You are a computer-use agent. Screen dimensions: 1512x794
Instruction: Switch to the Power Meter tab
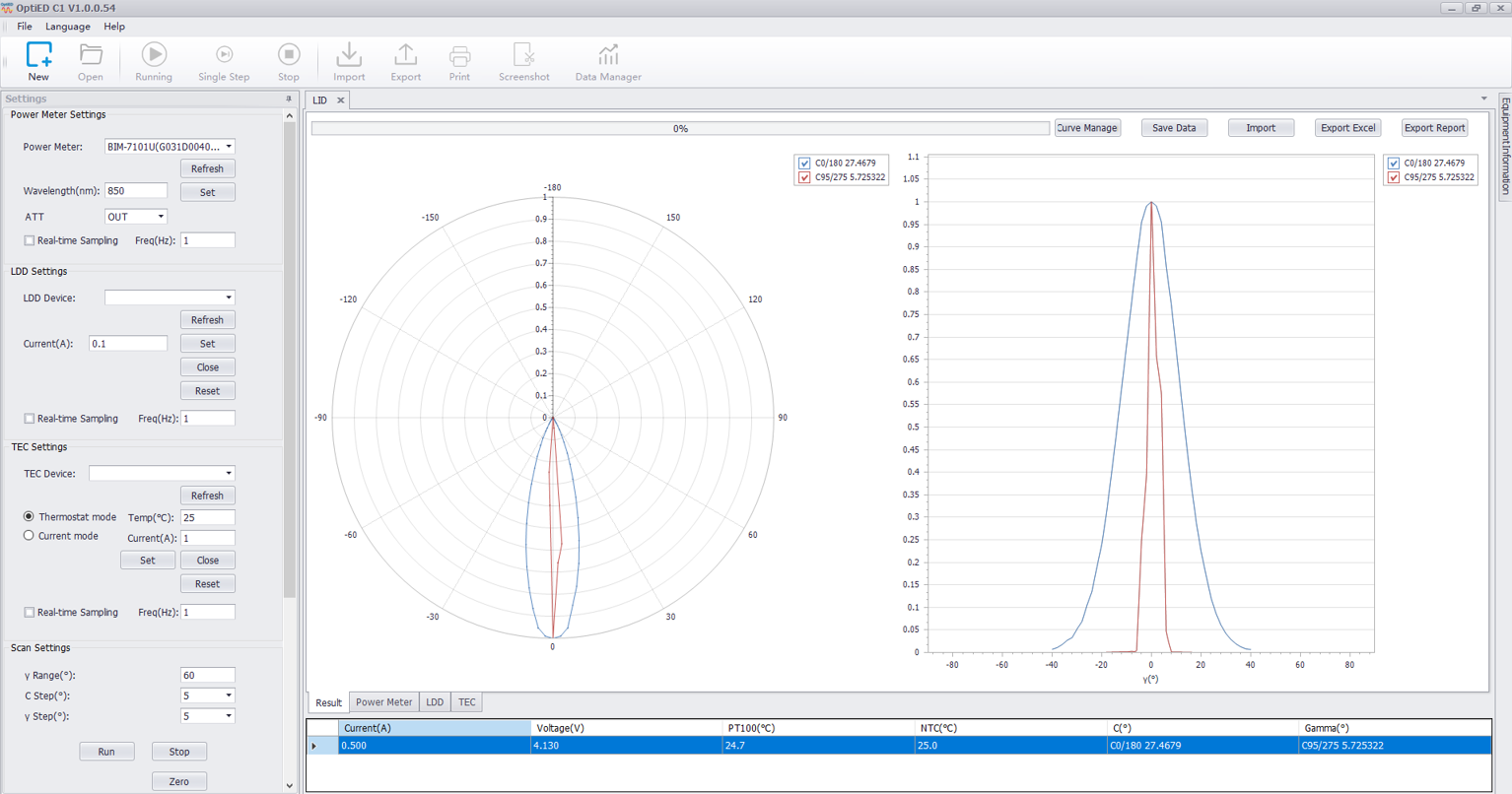click(x=383, y=702)
